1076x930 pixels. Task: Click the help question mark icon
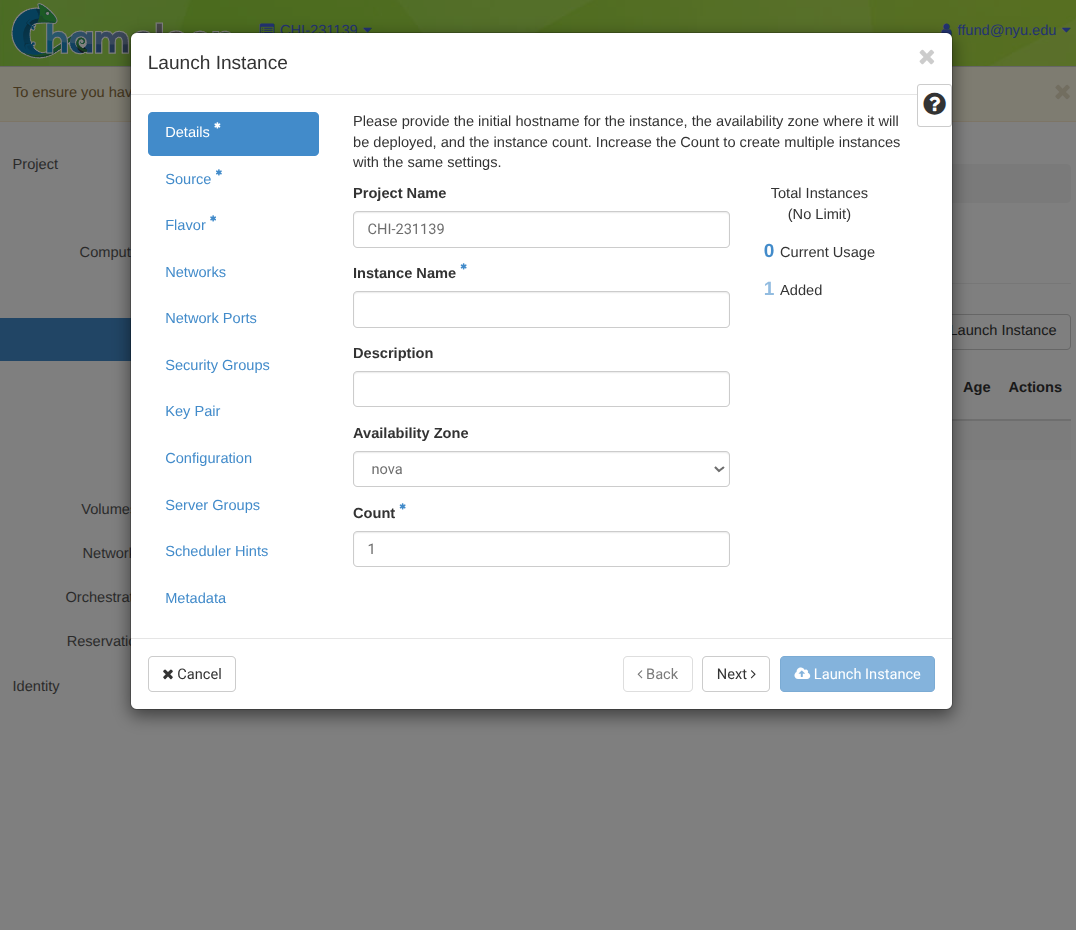pyautogui.click(x=934, y=104)
